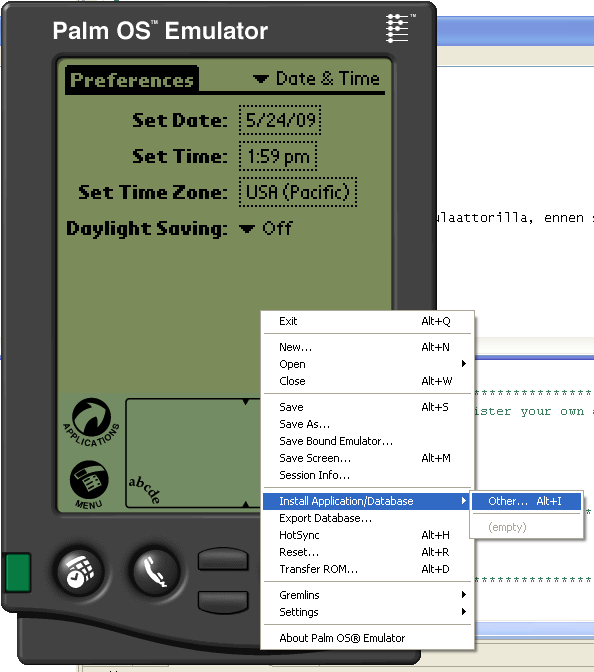Select Save Screen... menu item

(368, 458)
